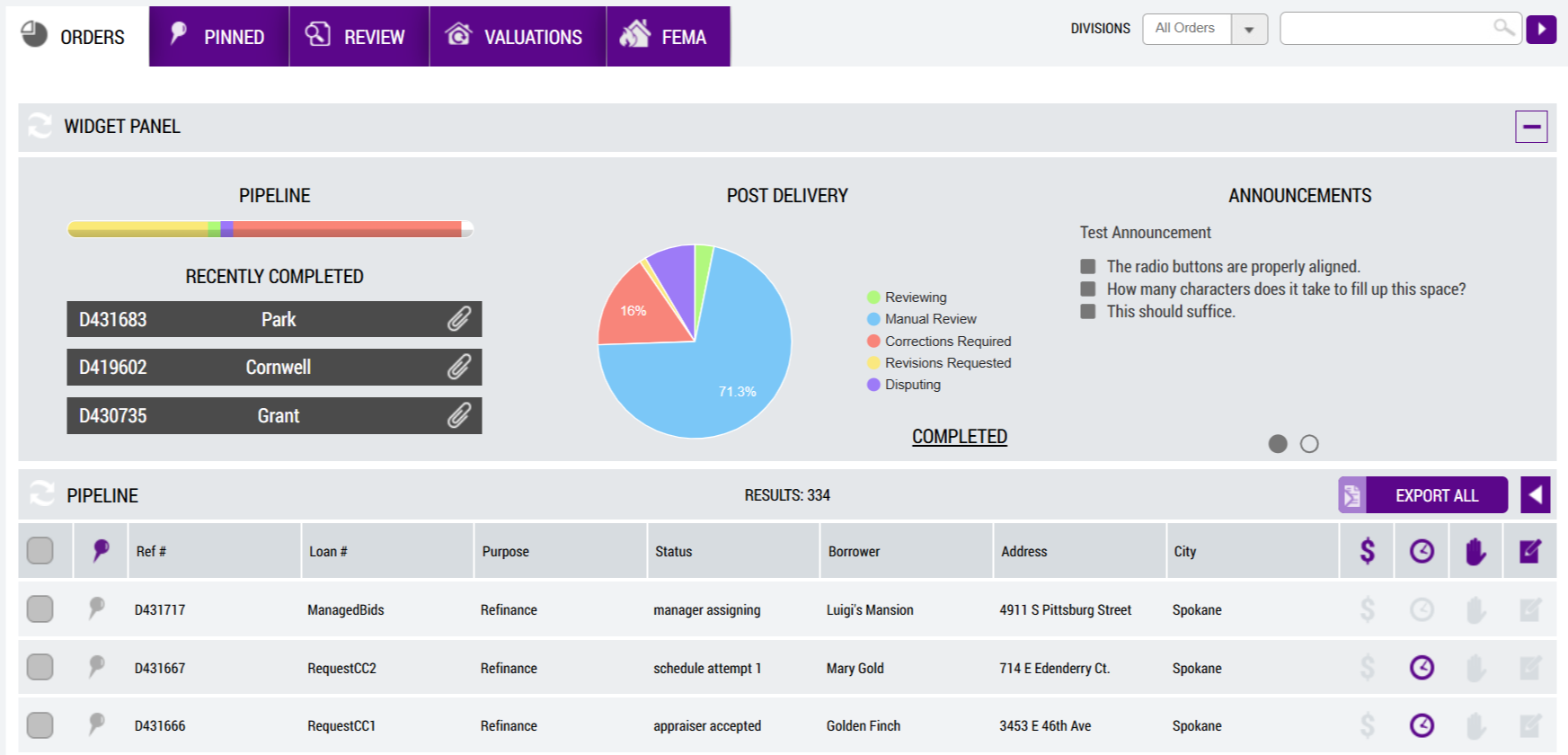Open attachment for order D419602 Cornwell
Viewport: 1568px width, 755px height.
(459, 367)
